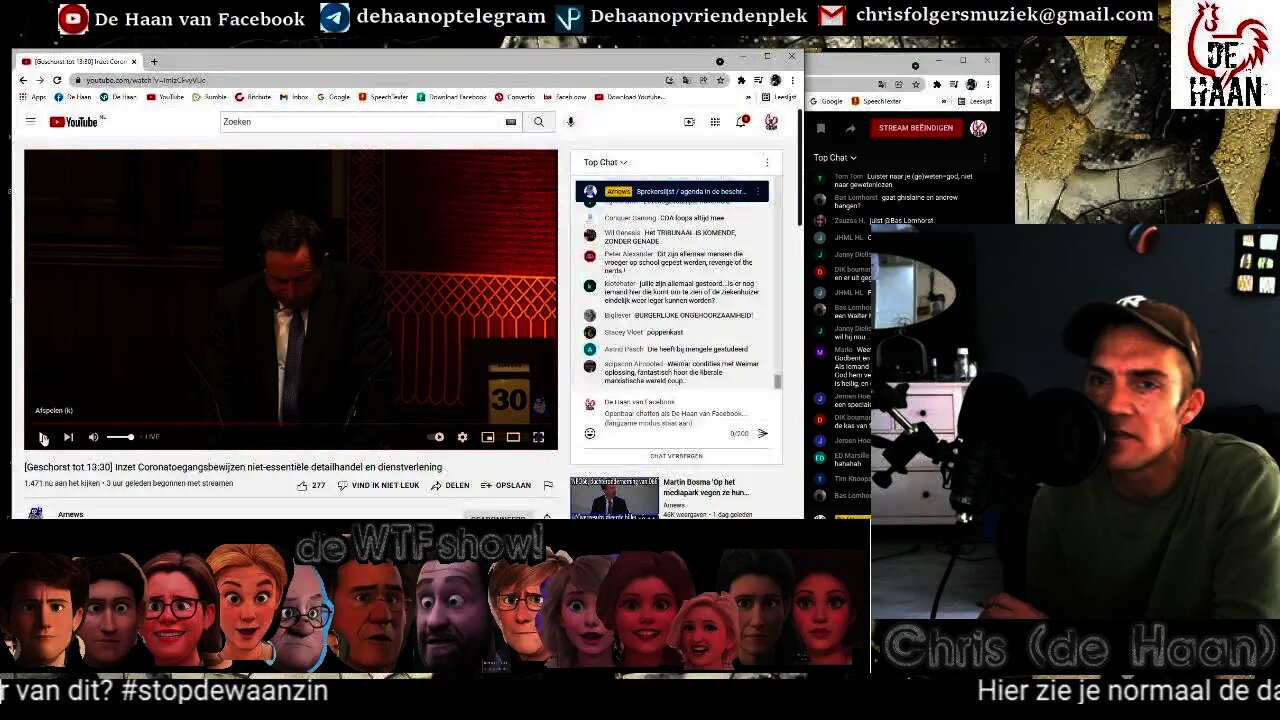This screenshot has height=720, width=1280.
Task: Adjust the player volume slider
Action: pyautogui.click(x=120, y=437)
